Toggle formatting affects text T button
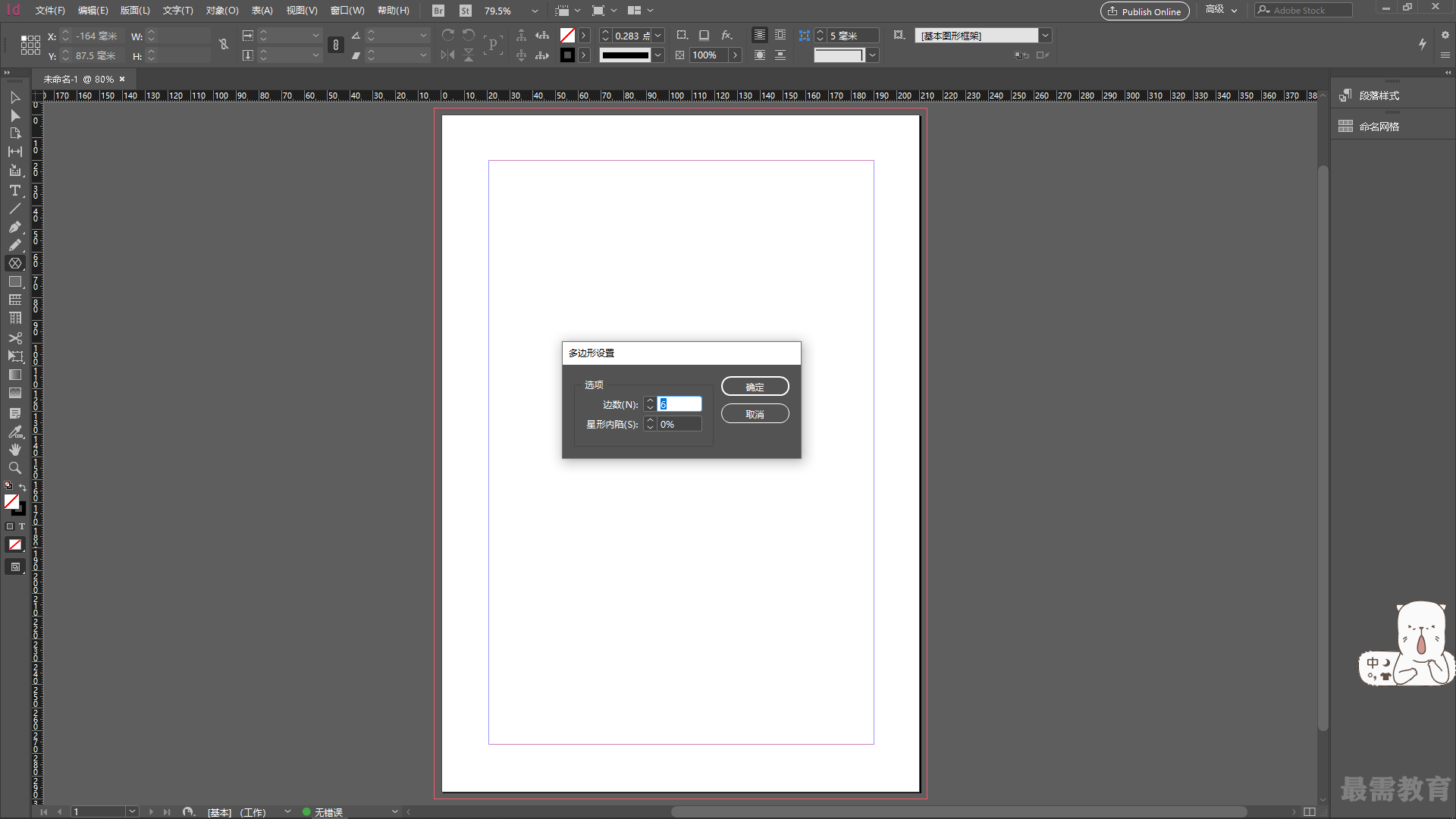This screenshot has height=819, width=1456. (22, 526)
